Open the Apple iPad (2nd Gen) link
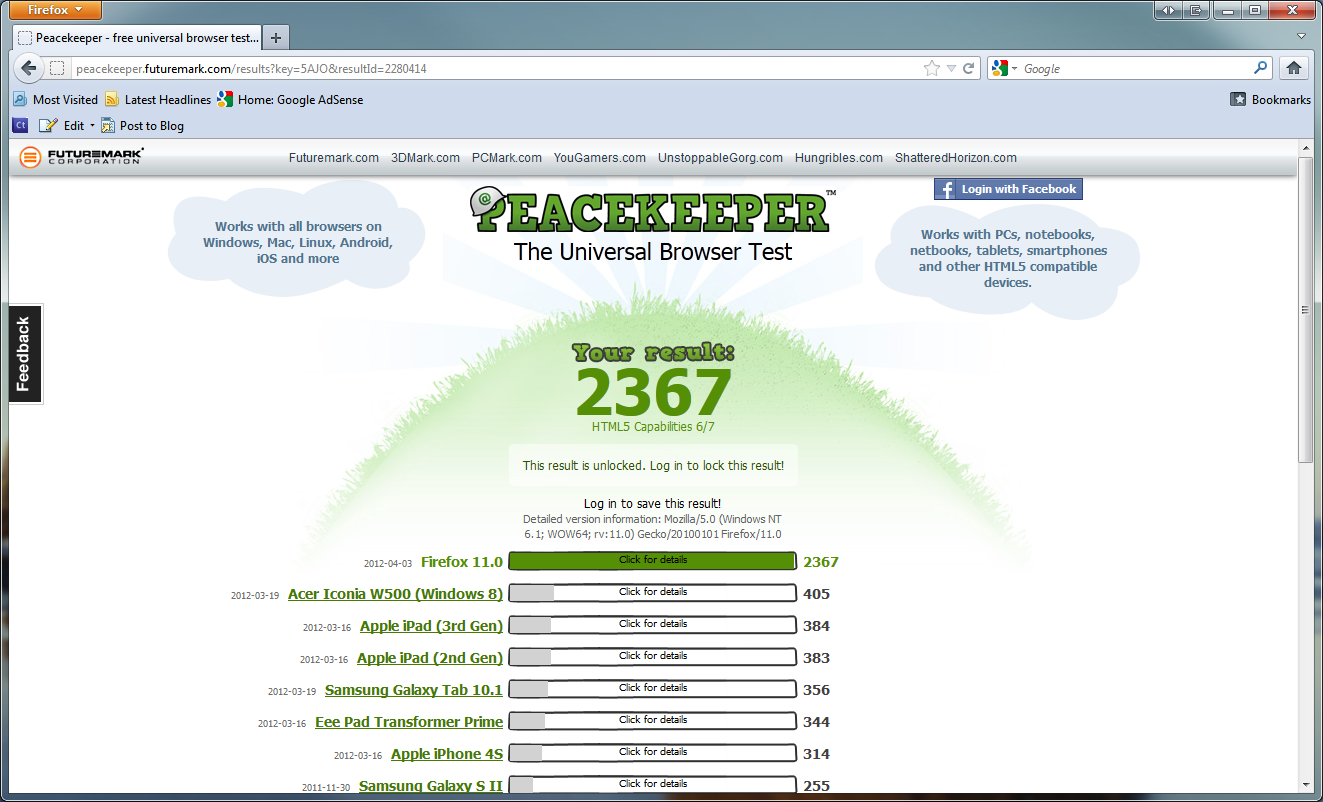The height and width of the screenshot is (802, 1323). pyautogui.click(x=430, y=658)
